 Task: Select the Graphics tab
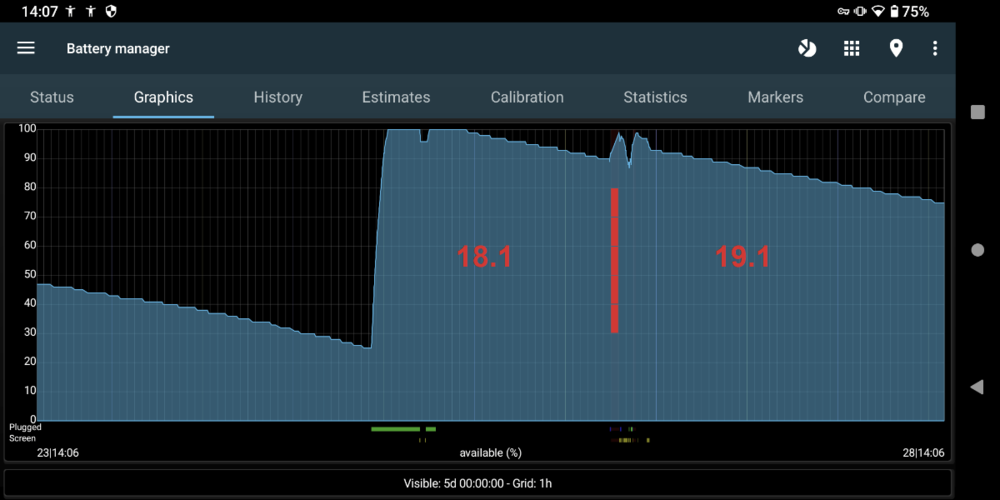(163, 97)
